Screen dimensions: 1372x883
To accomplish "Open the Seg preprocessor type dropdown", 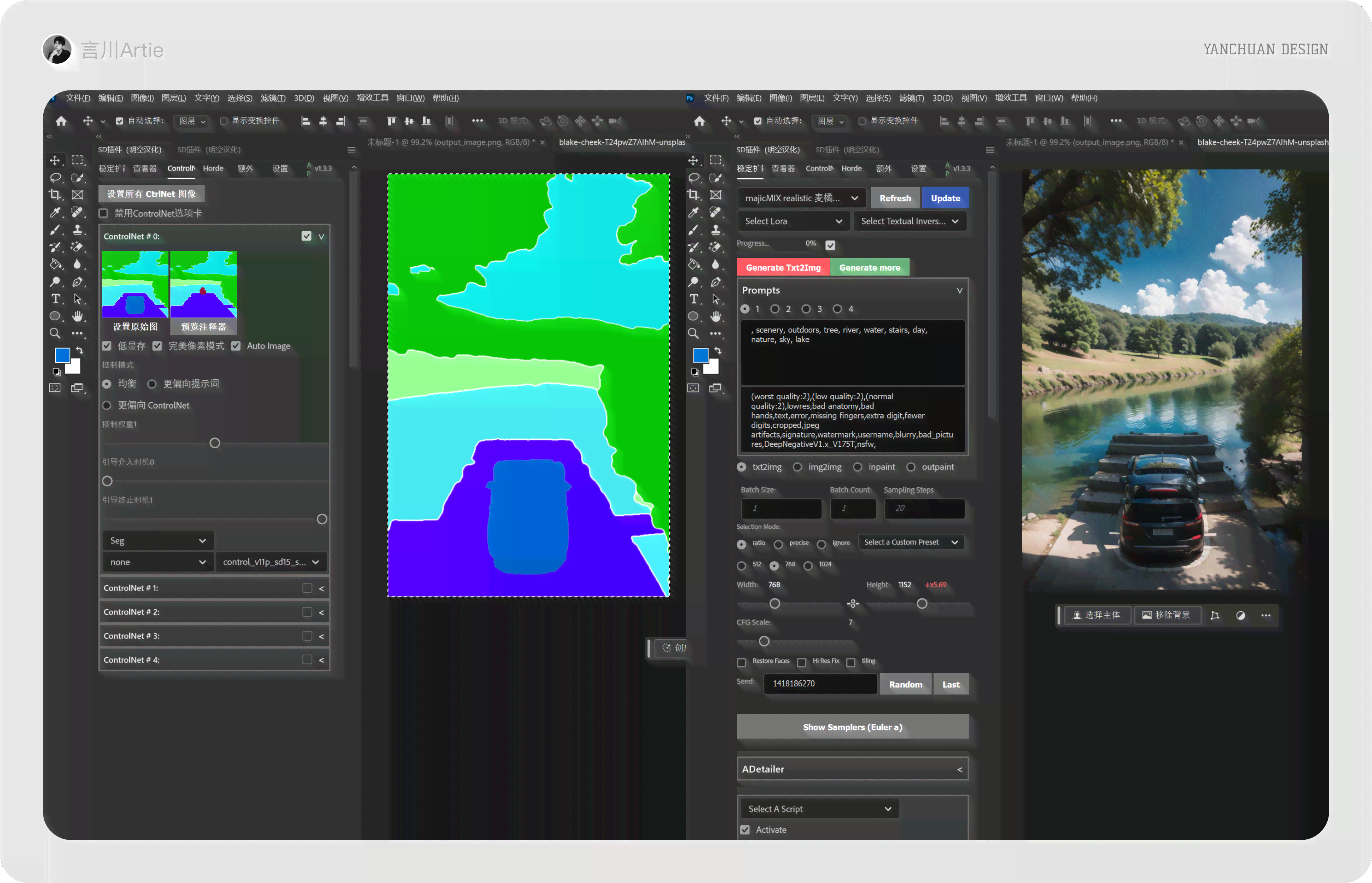I will pyautogui.click(x=158, y=541).
